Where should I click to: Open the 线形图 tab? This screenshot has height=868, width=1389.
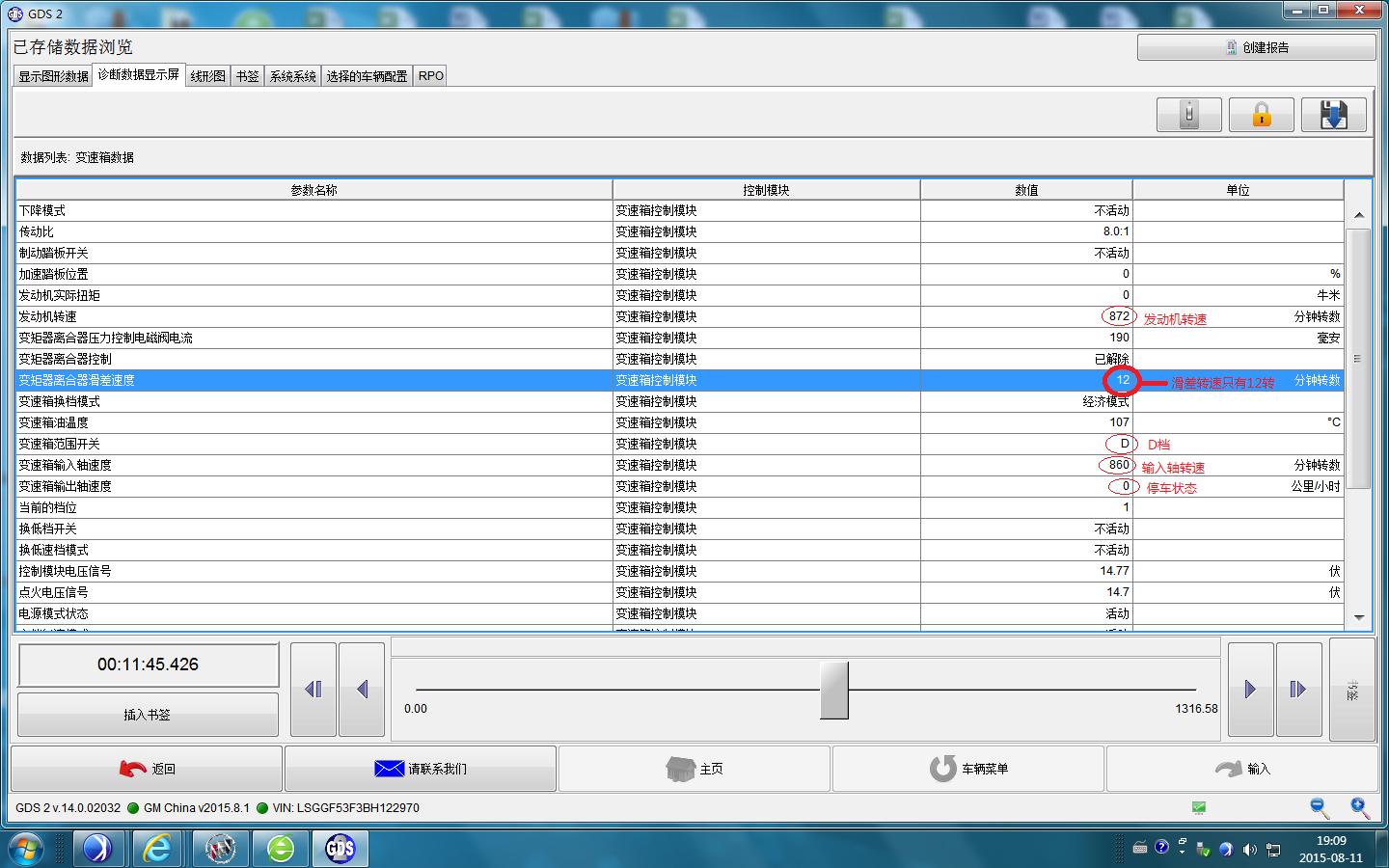208,76
